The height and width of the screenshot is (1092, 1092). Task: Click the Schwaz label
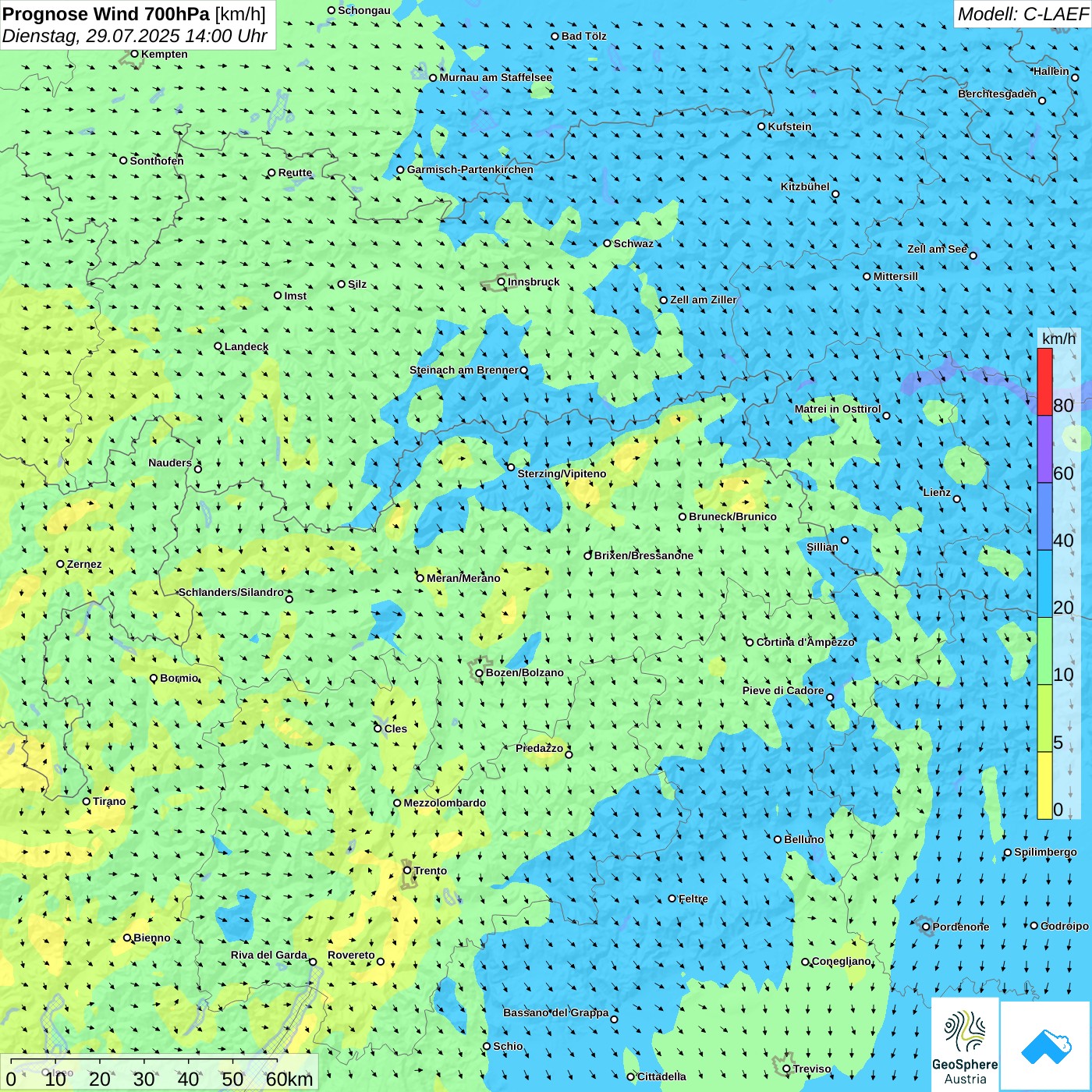[633, 243]
